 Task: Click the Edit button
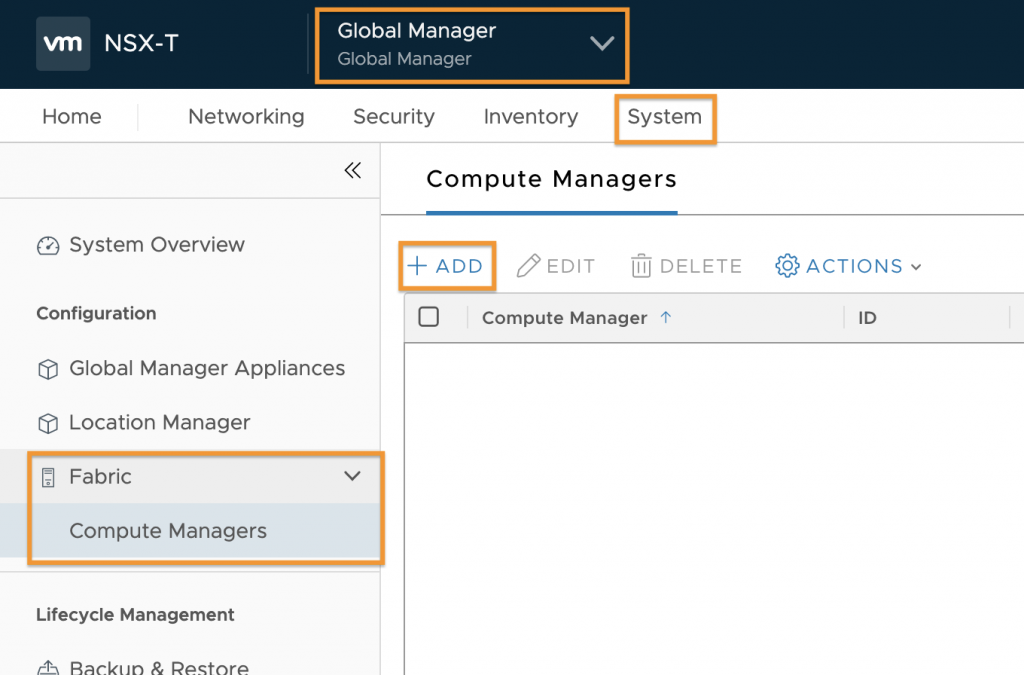[556, 266]
